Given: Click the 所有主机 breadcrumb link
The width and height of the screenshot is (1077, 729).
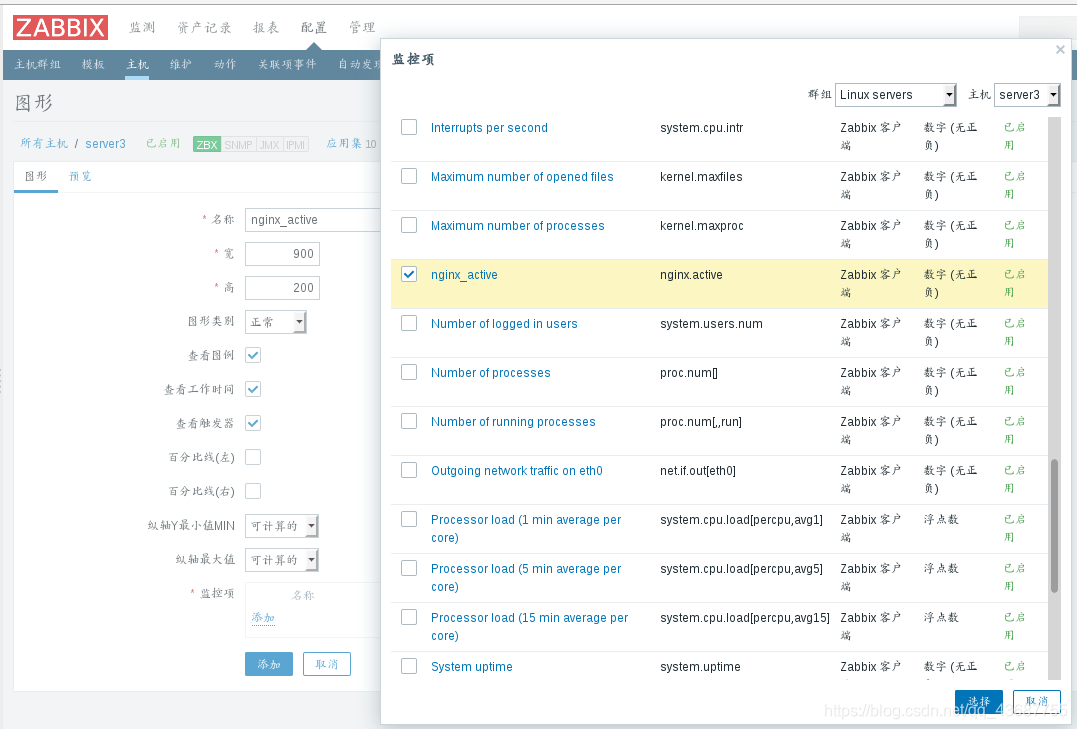Looking at the screenshot, I should (44, 144).
